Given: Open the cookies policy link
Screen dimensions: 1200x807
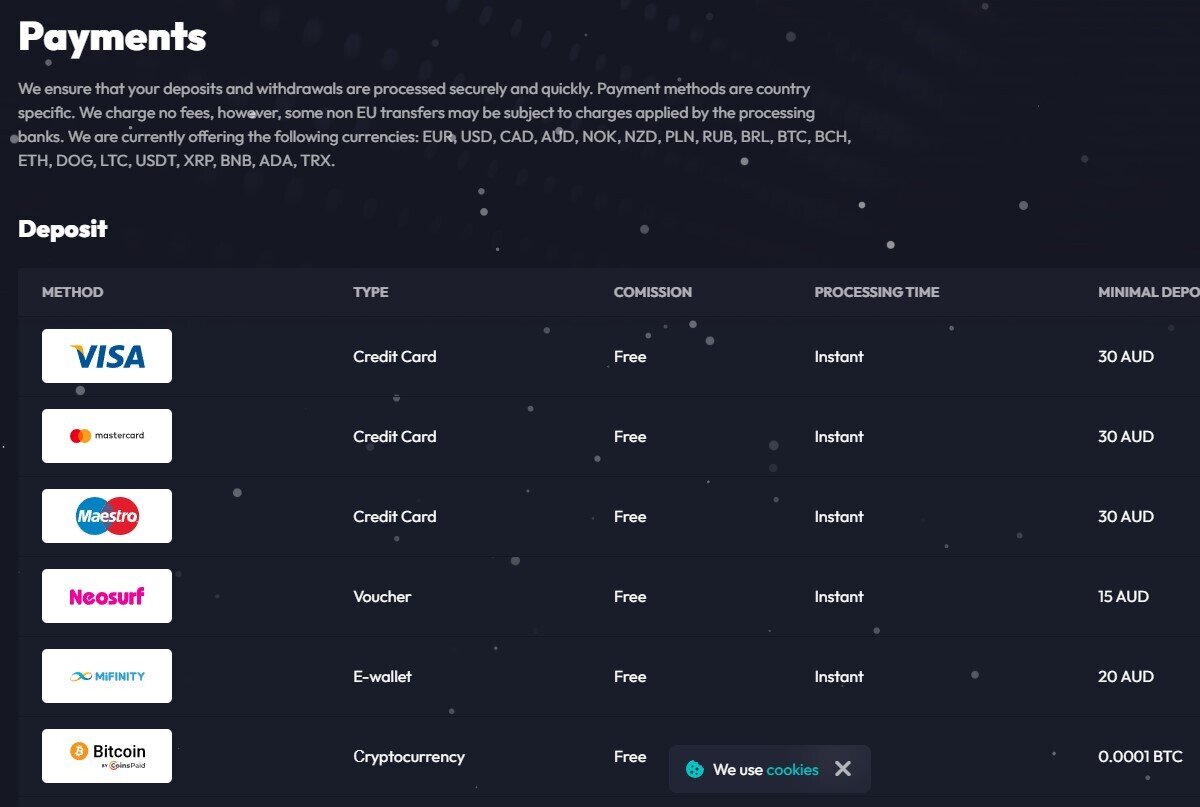Looking at the screenshot, I should point(792,770).
